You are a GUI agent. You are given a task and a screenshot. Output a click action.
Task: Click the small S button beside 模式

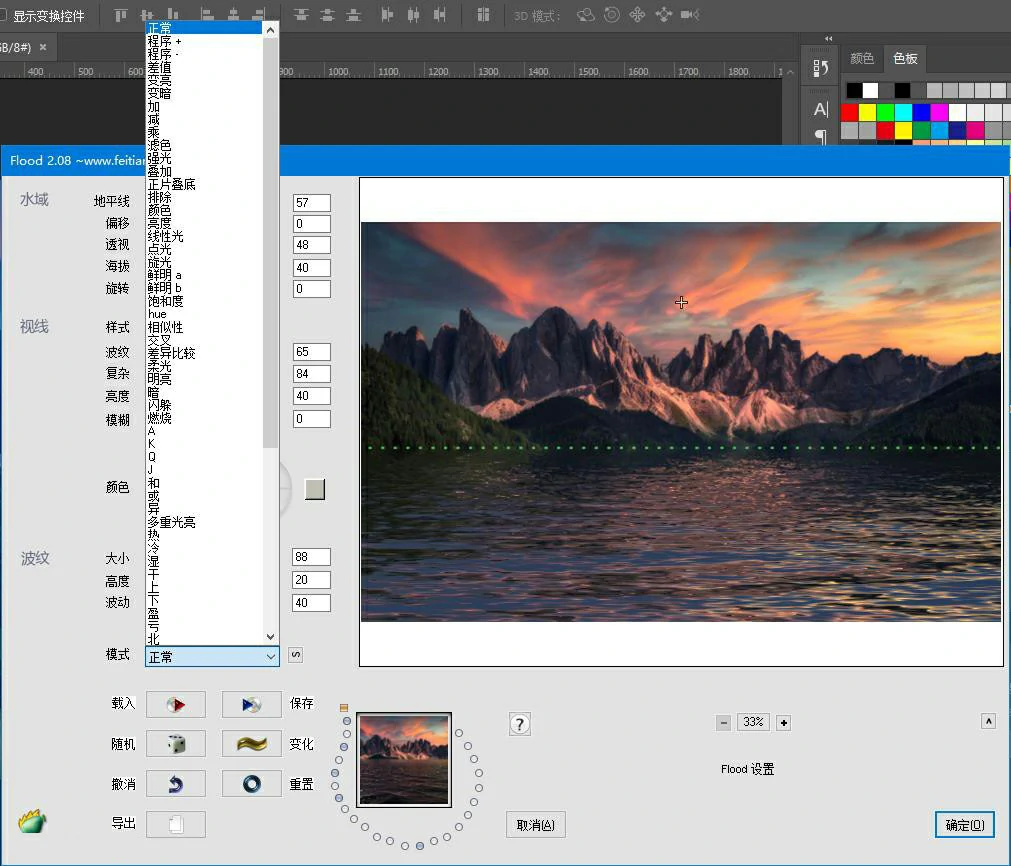[x=295, y=655]
